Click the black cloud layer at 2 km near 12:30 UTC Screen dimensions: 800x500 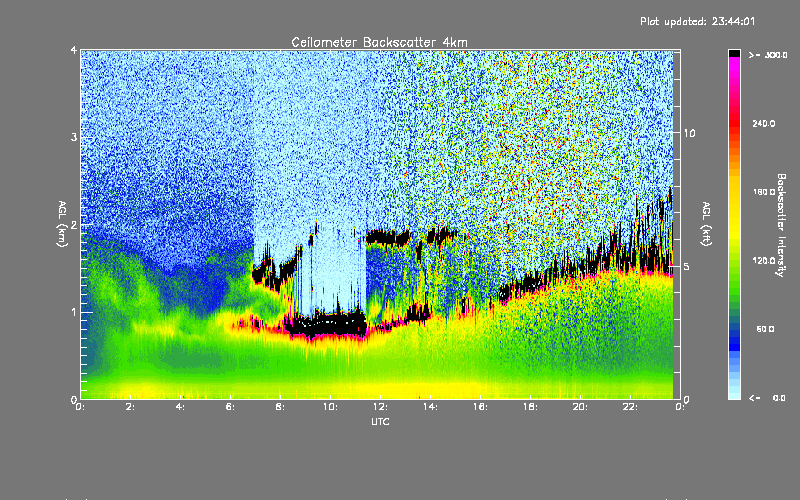(388, 237)
